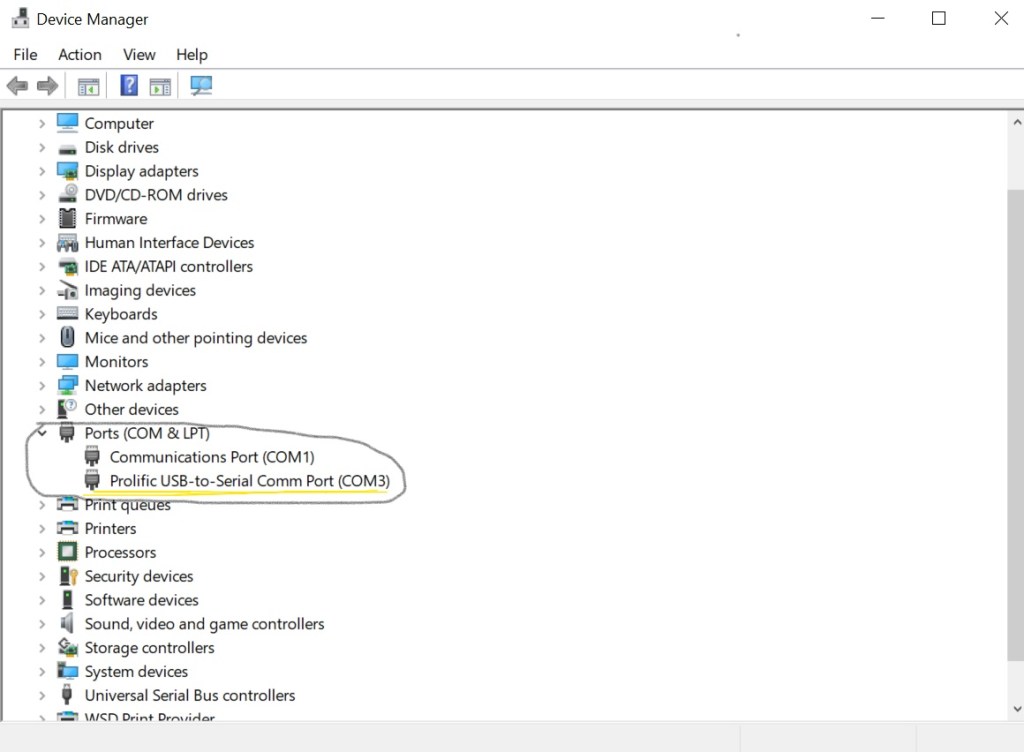Collapse the Ports (COM & LPT) node
This screenshot has width=1024, height=752.
click(x=42, y=433)
